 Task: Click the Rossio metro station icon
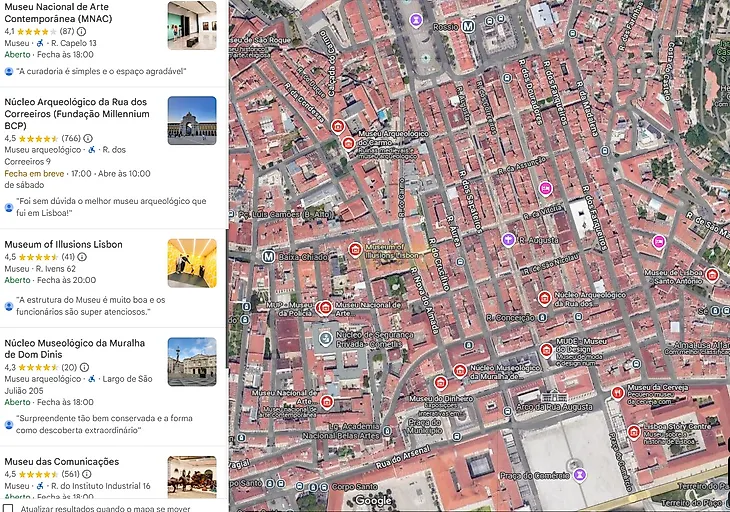468,27
